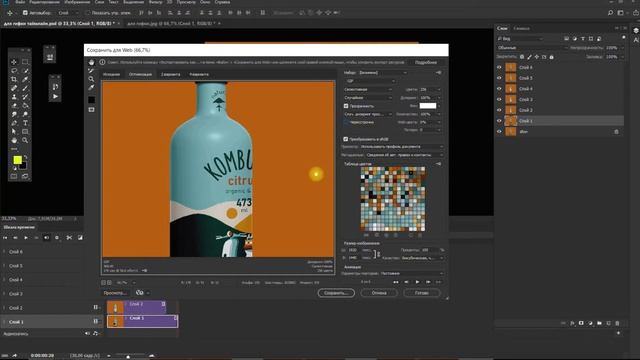Switch to the 4 варианта tab
The height and width of the screenshot is (360, 640).
coord(199,74)
